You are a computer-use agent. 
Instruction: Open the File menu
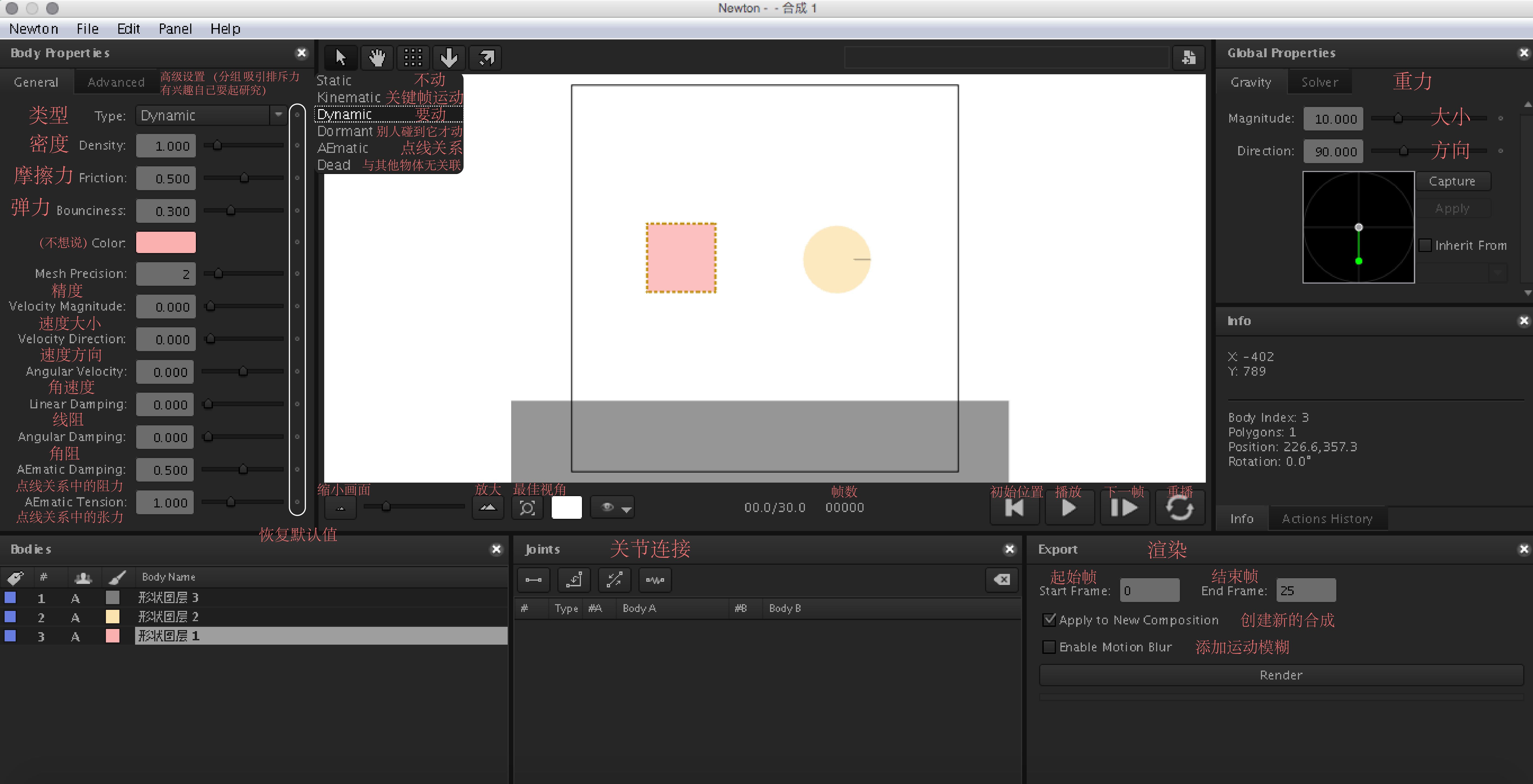(x=87, y=29)
